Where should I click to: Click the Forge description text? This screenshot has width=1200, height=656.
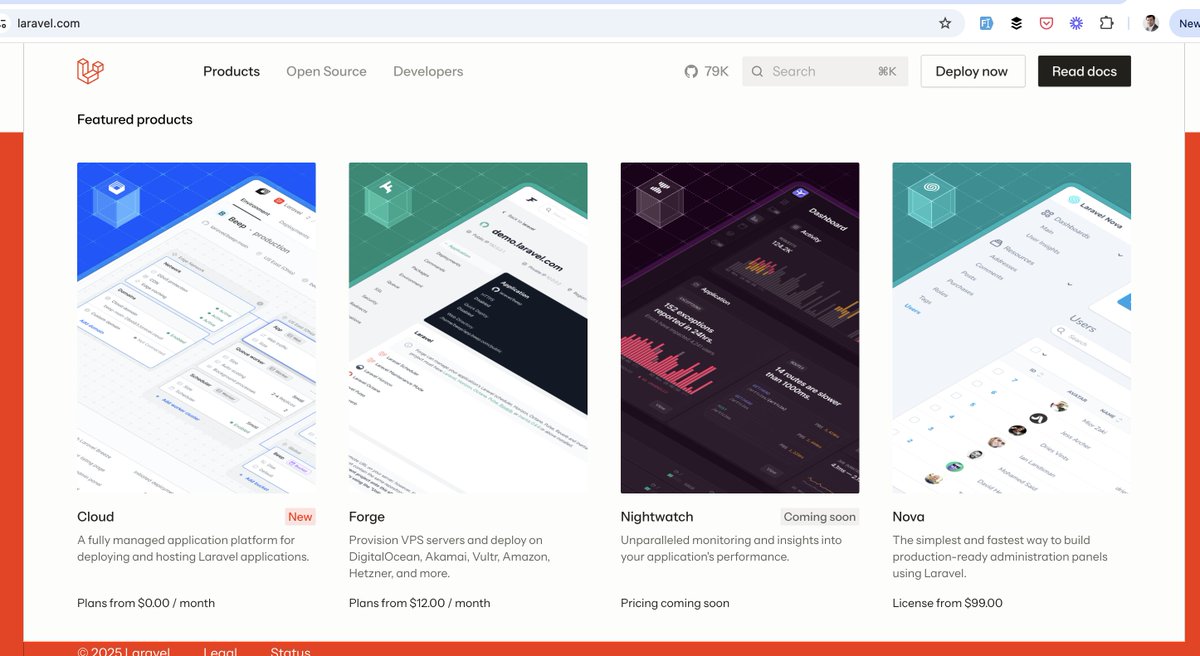[449, 557]
